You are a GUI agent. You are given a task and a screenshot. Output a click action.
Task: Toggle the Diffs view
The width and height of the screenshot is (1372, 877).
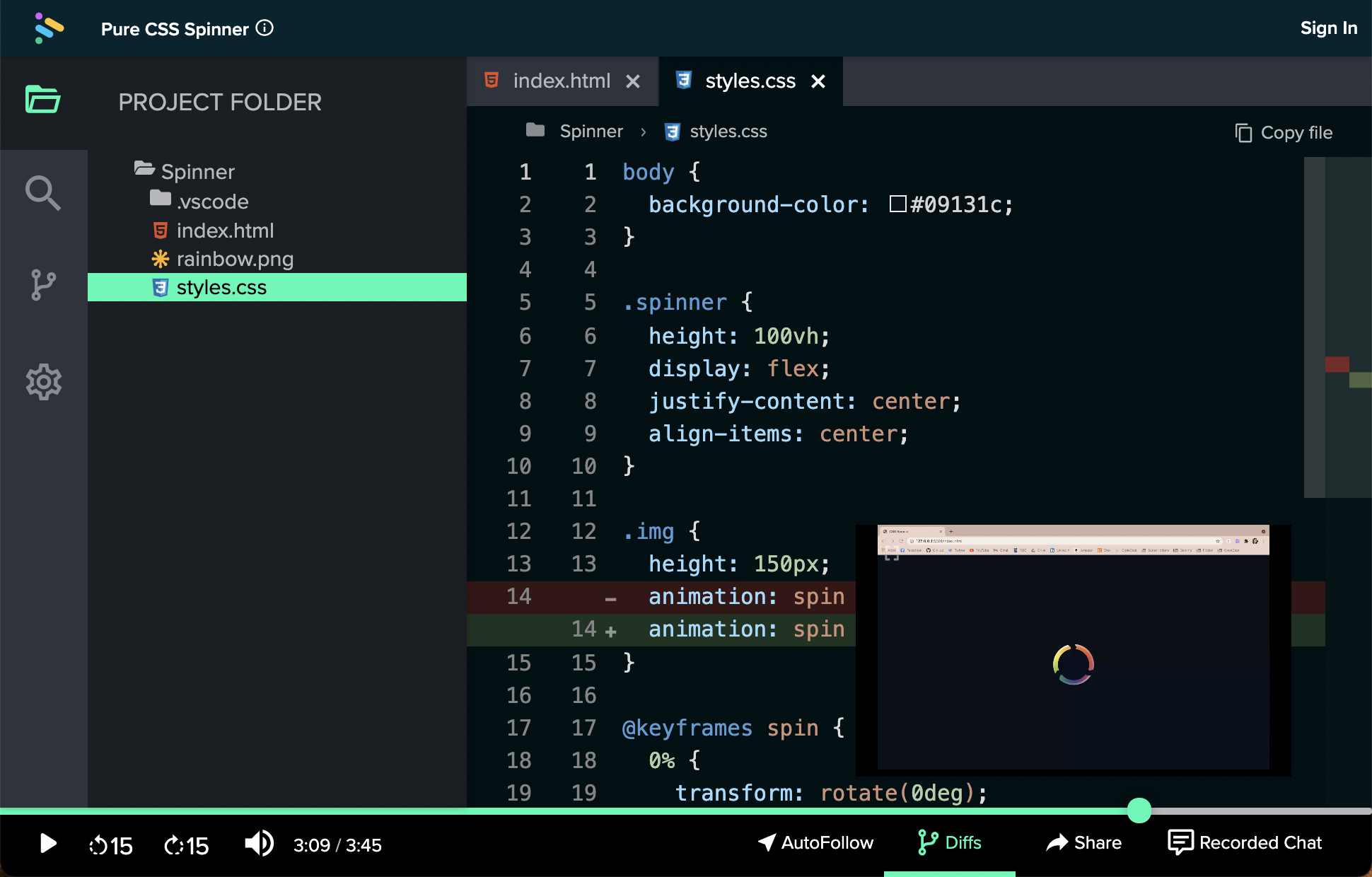click(x=950, y=842)
